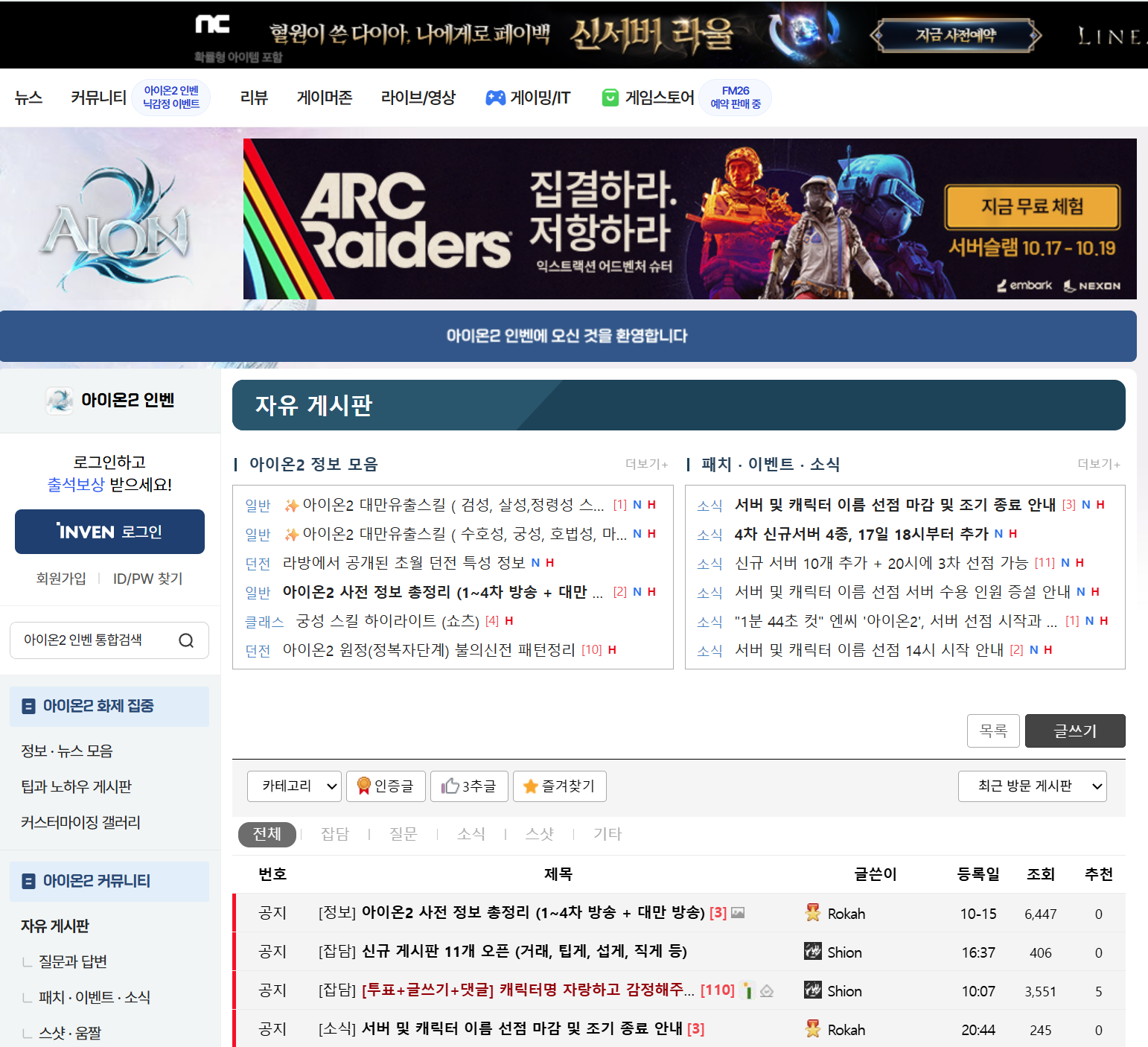
Task: Click the medal icon on 인증글
Action: click(x=363, y=786)
